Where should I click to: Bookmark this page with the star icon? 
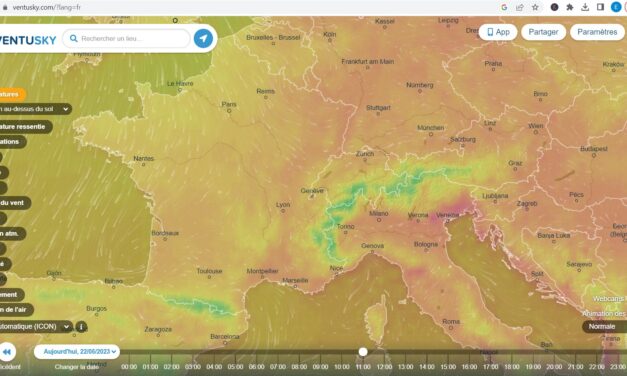click(x=535, y=7)
